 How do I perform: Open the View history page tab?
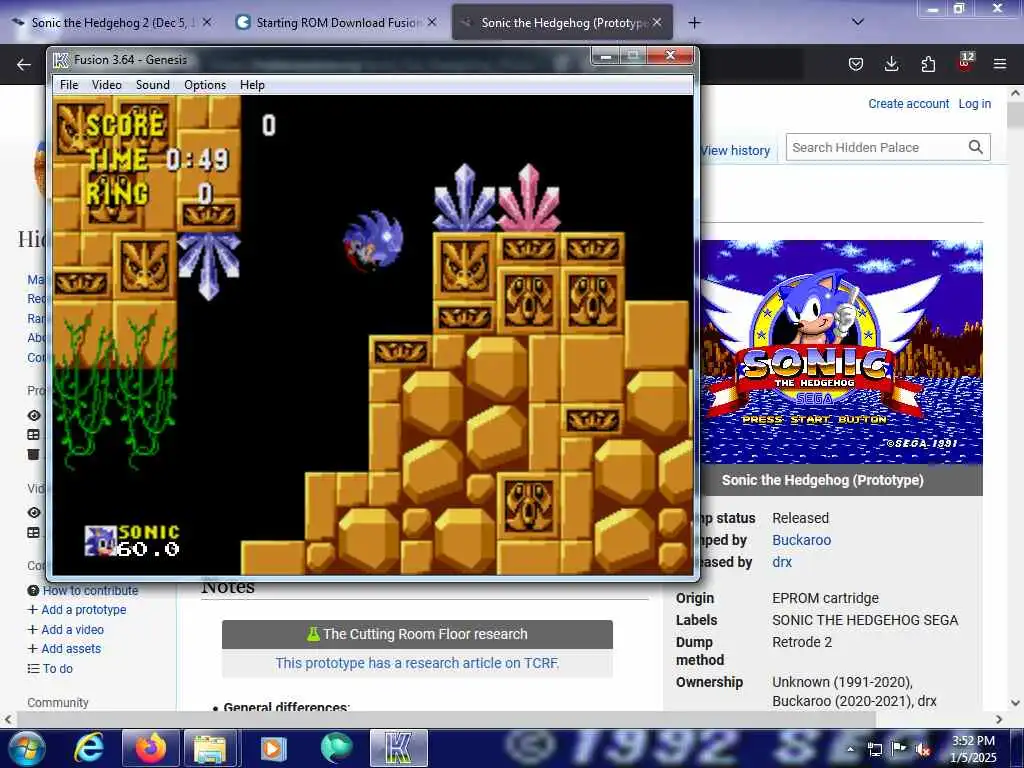tap(735, 151)
